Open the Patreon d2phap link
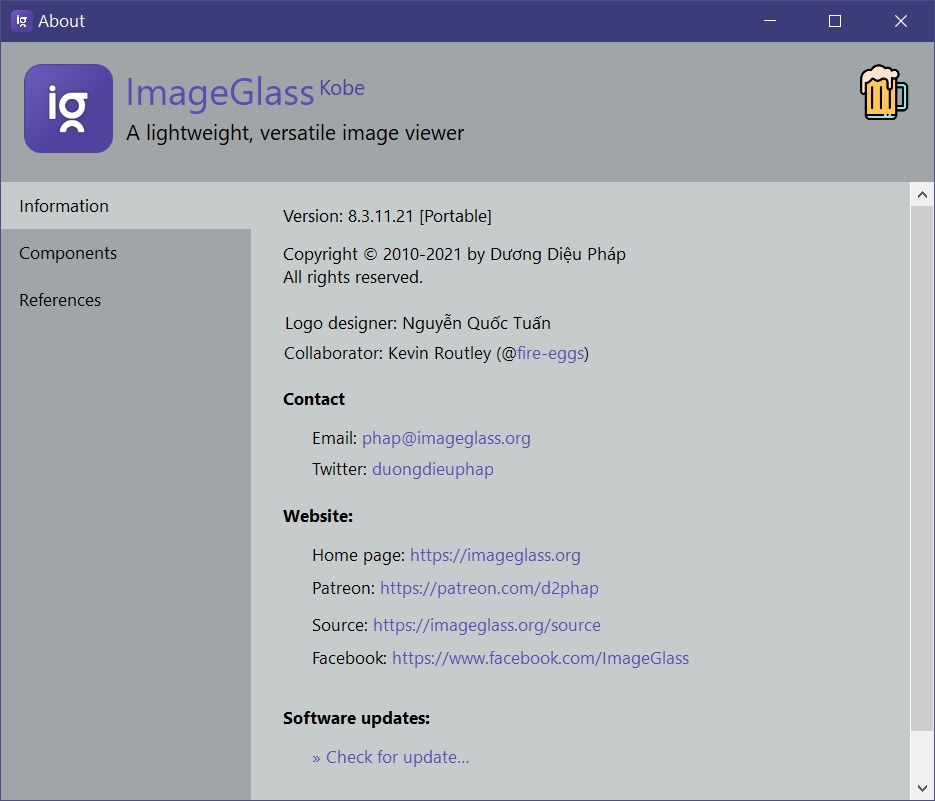The image size is (935, 801). pos(489,588)
